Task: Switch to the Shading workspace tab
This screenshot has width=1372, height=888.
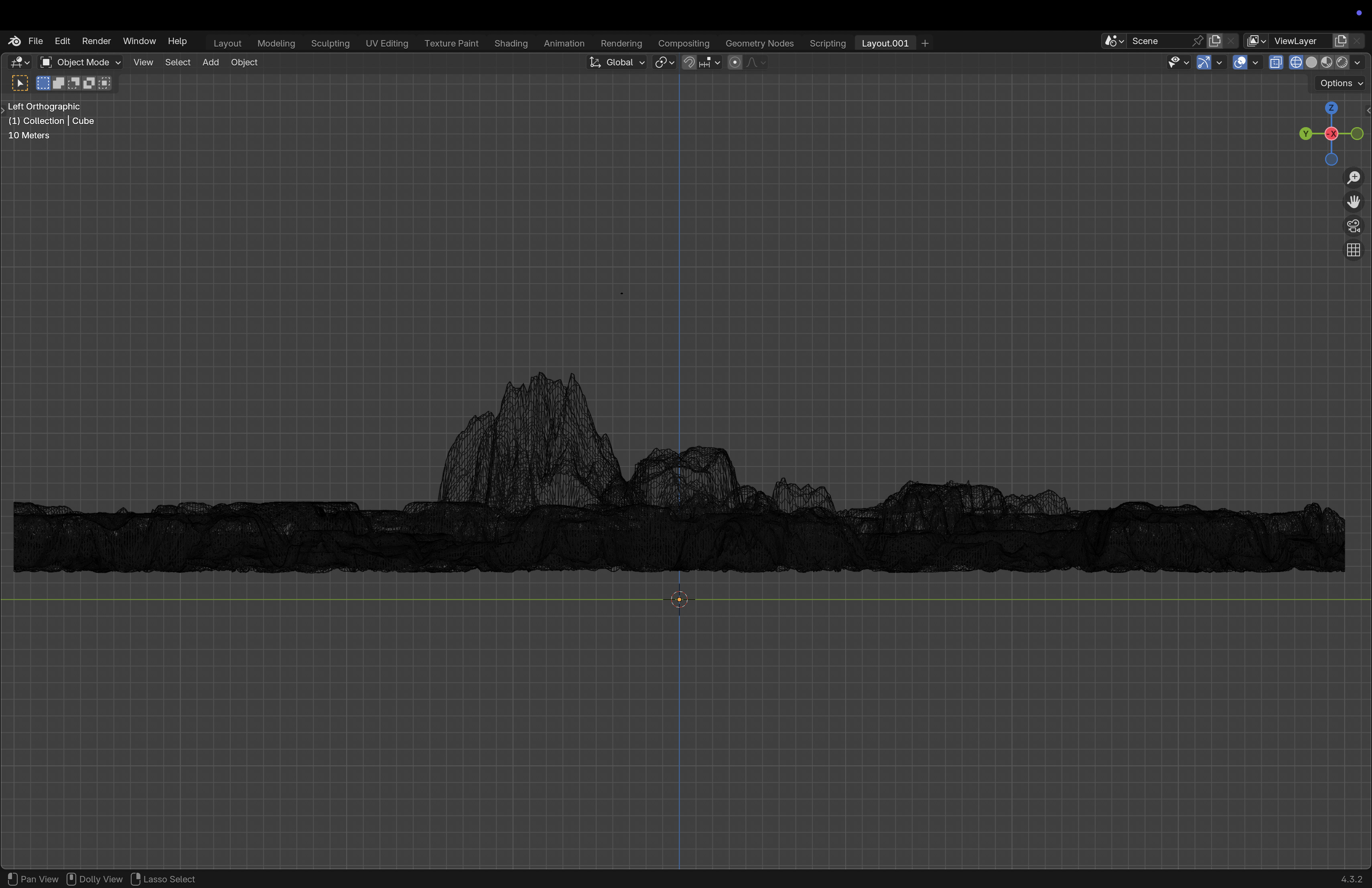Action: click(x=511, y=43)
